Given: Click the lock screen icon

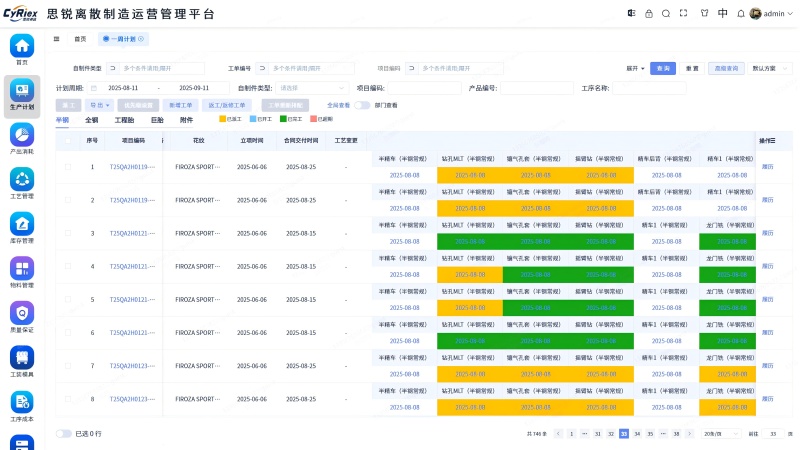Looking at the screenshot, I should 650,14.
